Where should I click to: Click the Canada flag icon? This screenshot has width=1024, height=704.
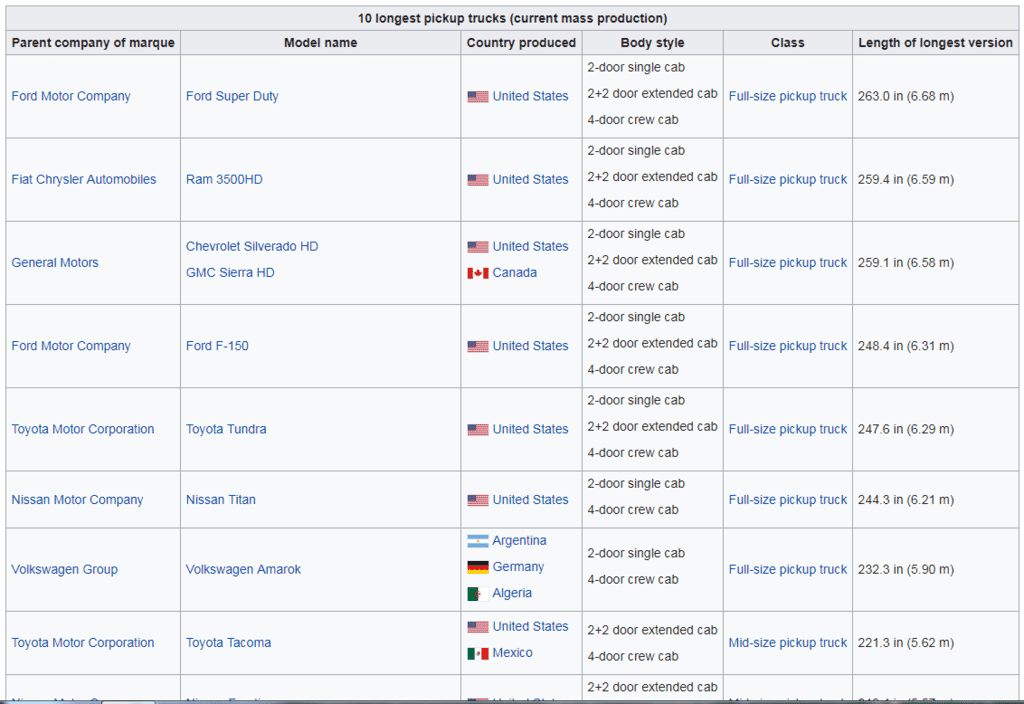[x=477, y=273]
